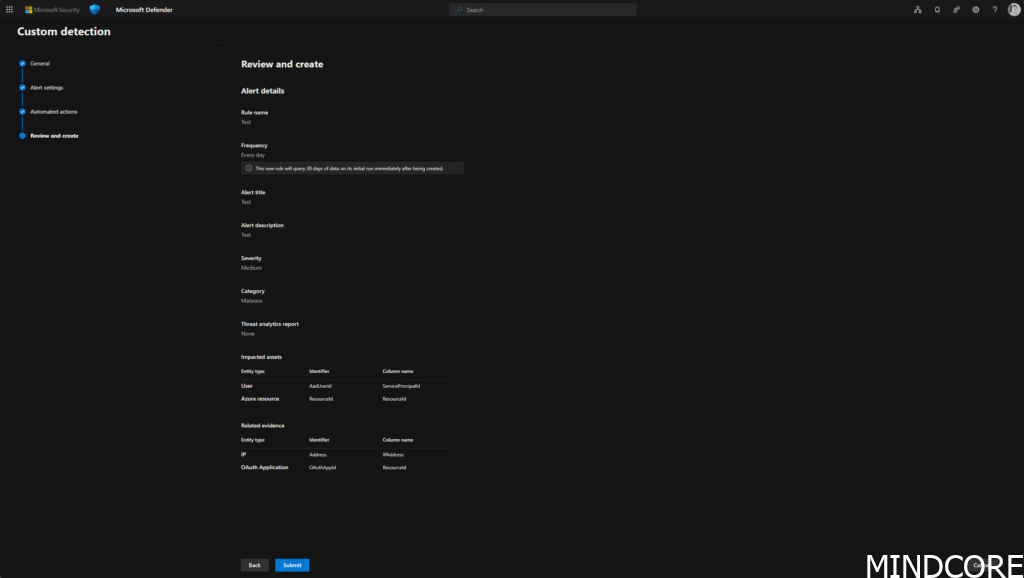Click the 'OAuthAppId' identifier cell
This screenshot has height=578, width=1024.
(x=323, y=468)
